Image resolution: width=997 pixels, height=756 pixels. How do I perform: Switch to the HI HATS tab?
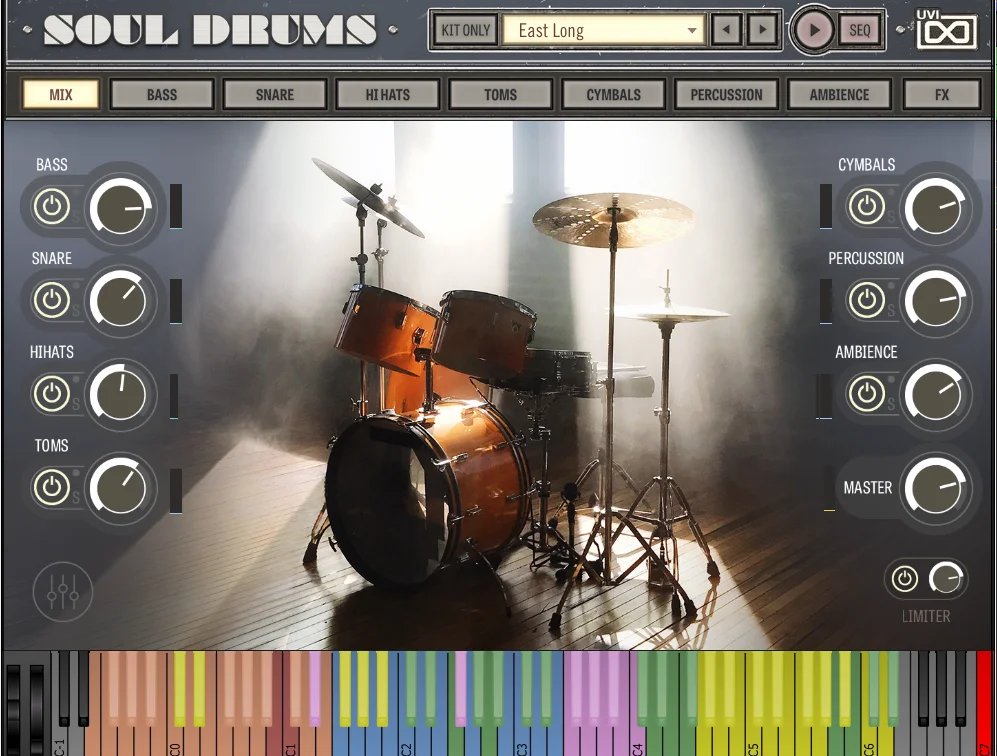tap(388, 95)
